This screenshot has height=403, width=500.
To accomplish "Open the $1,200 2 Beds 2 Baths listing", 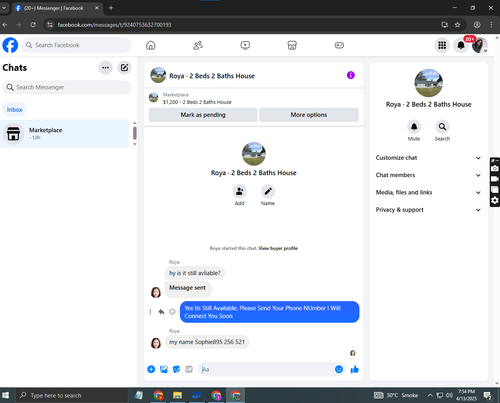I will [x=197, y=102].
